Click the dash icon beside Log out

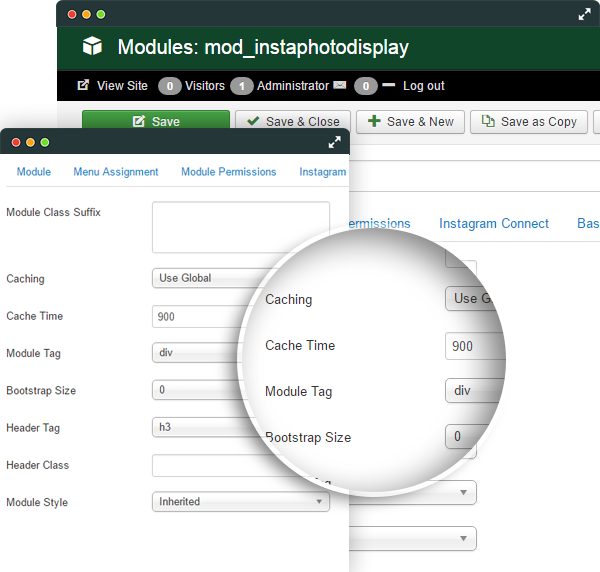coord(388,85)
